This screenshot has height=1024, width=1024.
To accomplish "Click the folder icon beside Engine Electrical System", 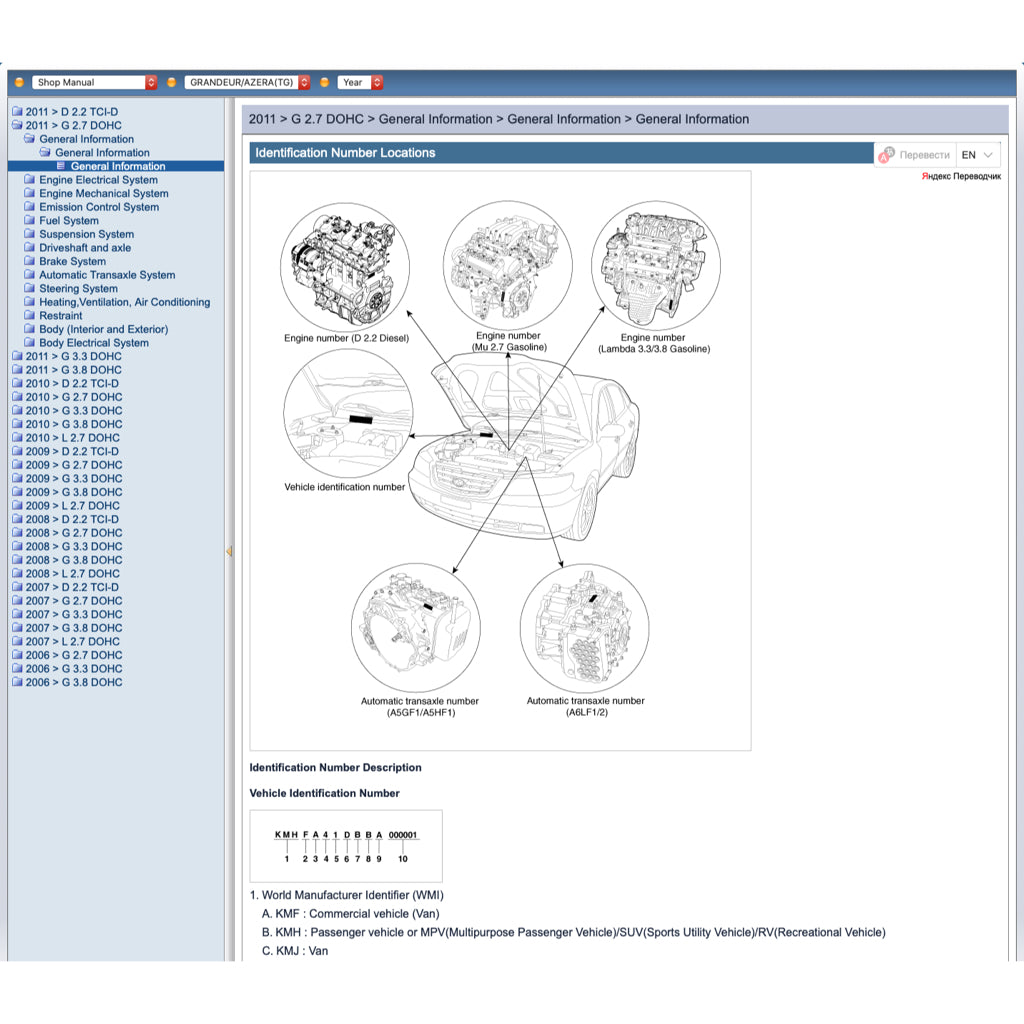I will click(30, 180).
